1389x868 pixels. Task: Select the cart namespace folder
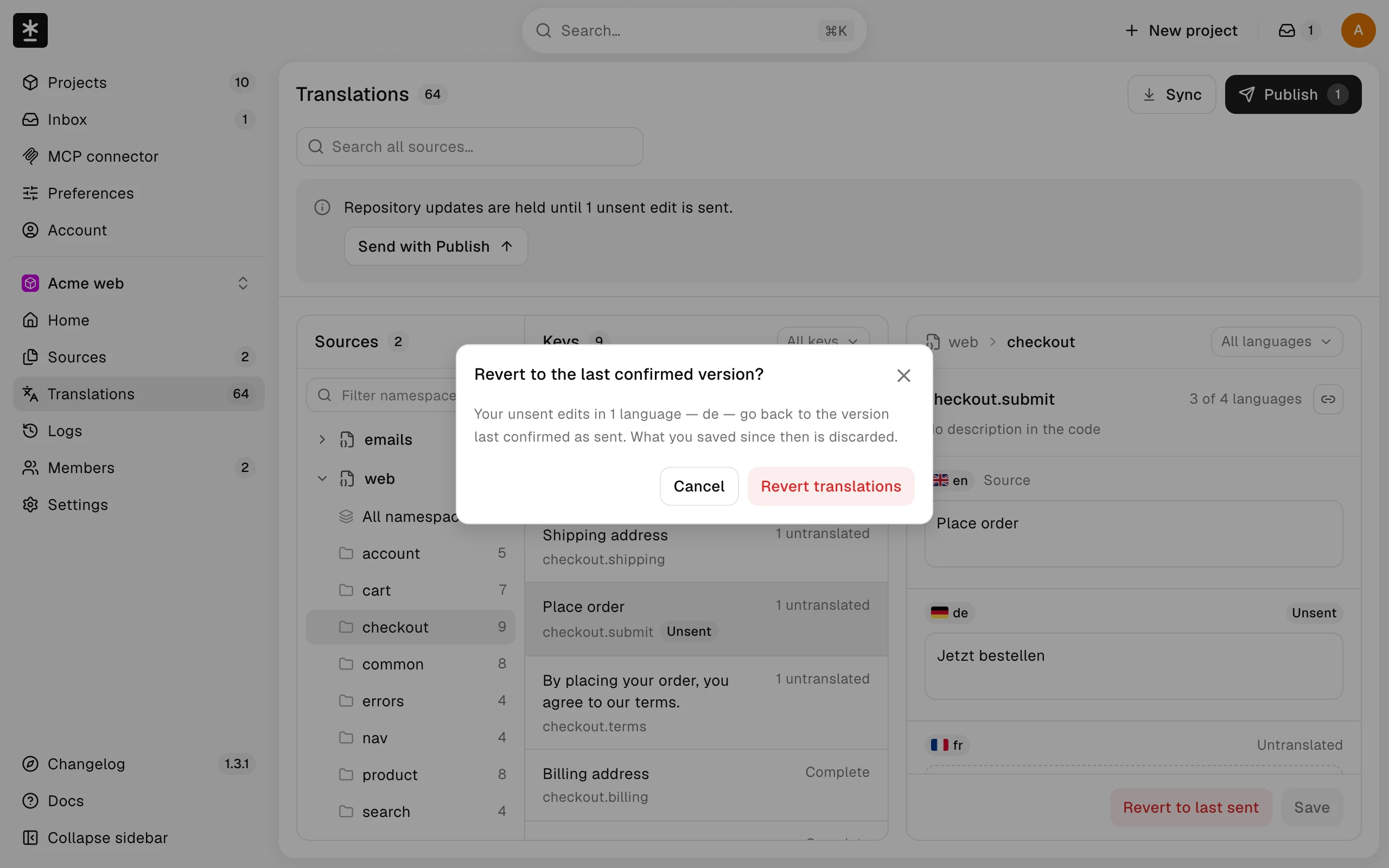[410, 590]
